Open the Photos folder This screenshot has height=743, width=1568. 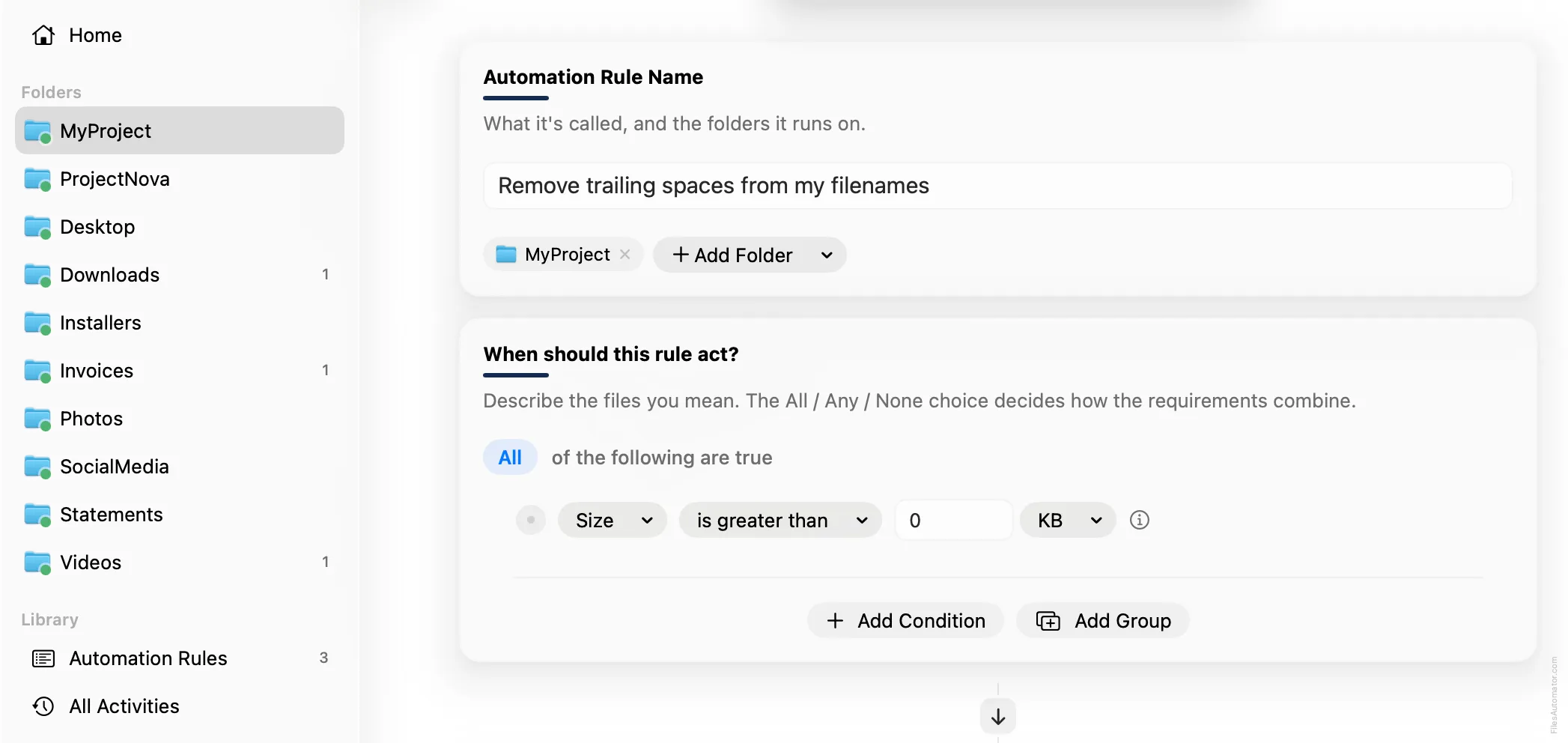180,419
